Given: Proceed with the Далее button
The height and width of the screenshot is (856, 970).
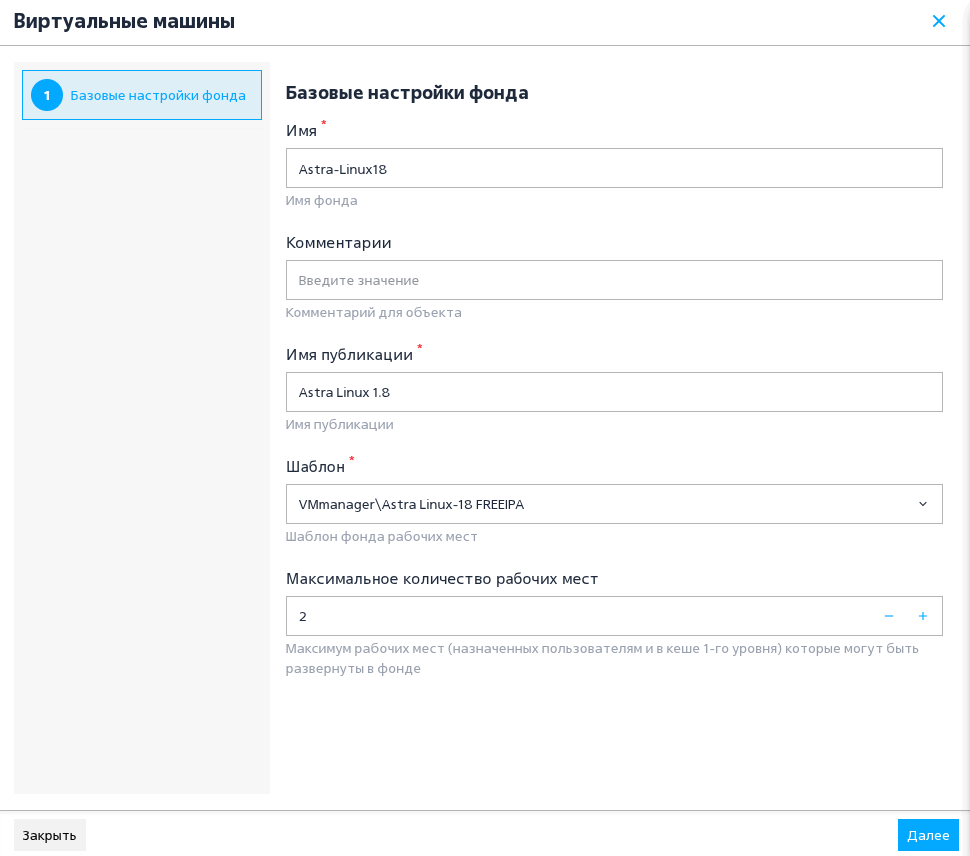Looking at the screenshot, I should [x=928, y=835].
